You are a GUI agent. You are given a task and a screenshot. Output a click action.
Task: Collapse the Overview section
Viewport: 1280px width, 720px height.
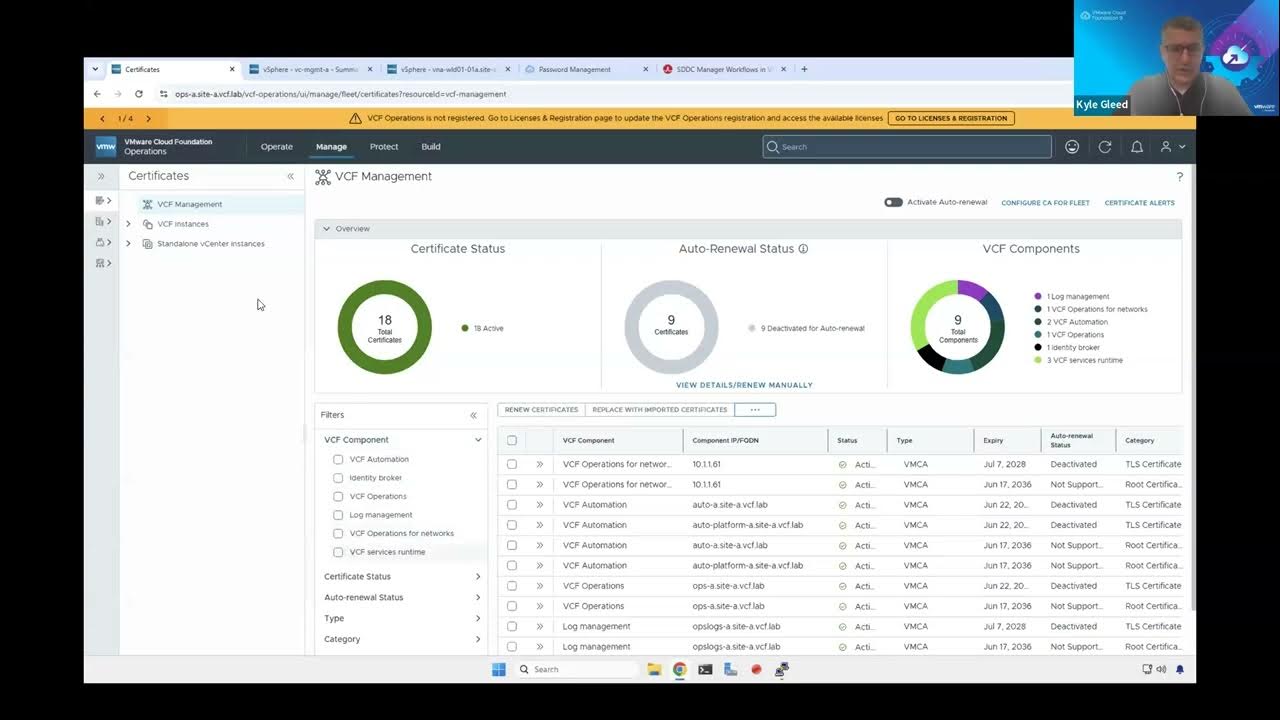(327, 229)
